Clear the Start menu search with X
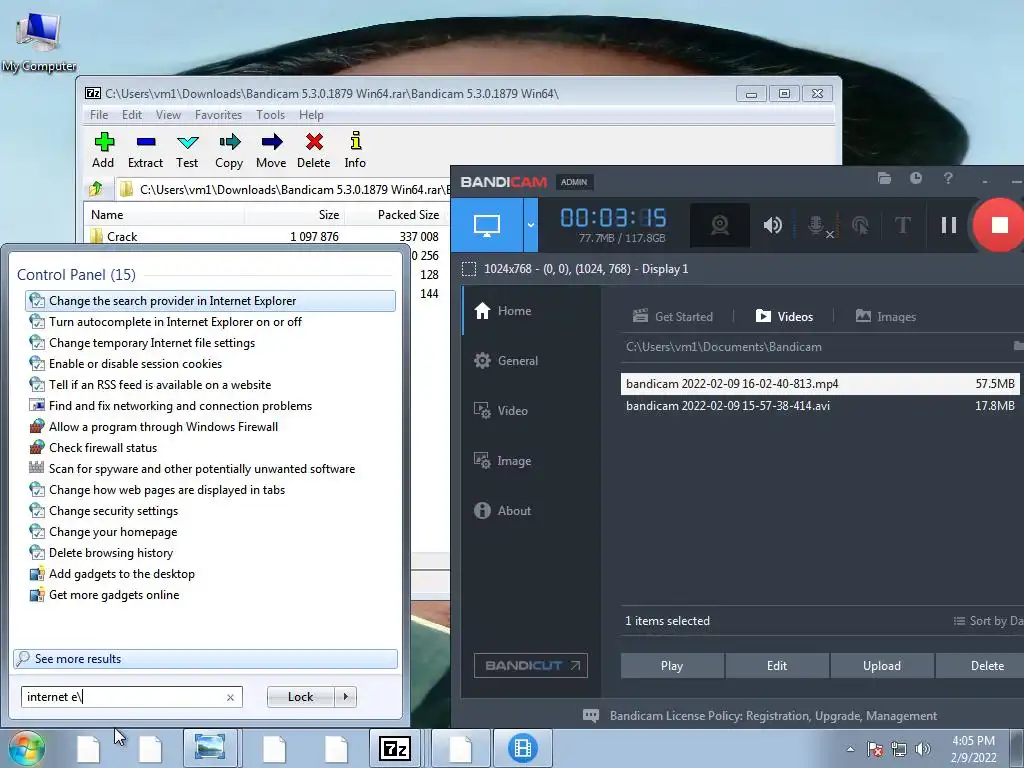1024x768 pixels. pyautogui.click(x=231, y=697)
